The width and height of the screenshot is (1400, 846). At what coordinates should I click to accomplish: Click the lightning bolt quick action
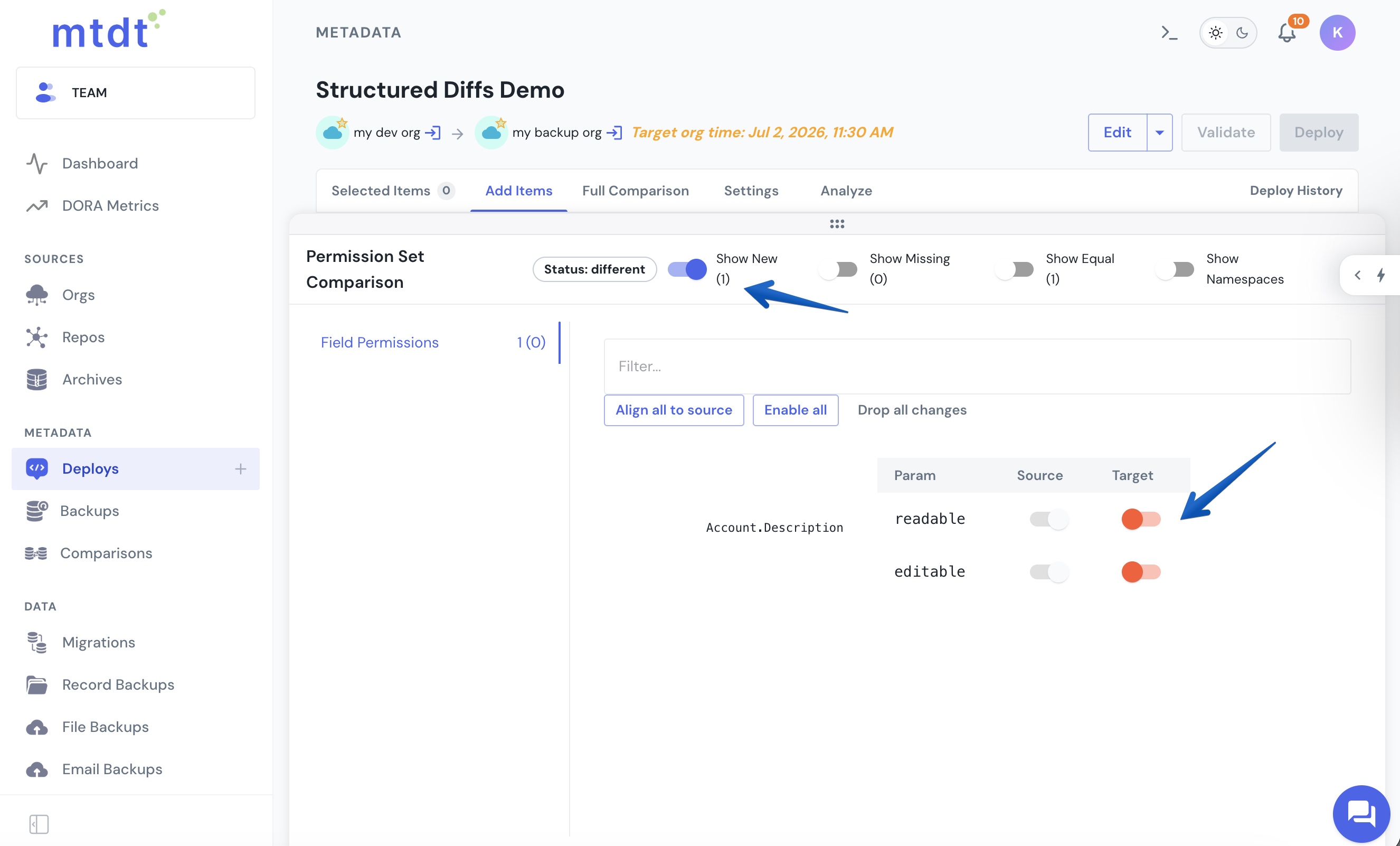[1381, 275]
